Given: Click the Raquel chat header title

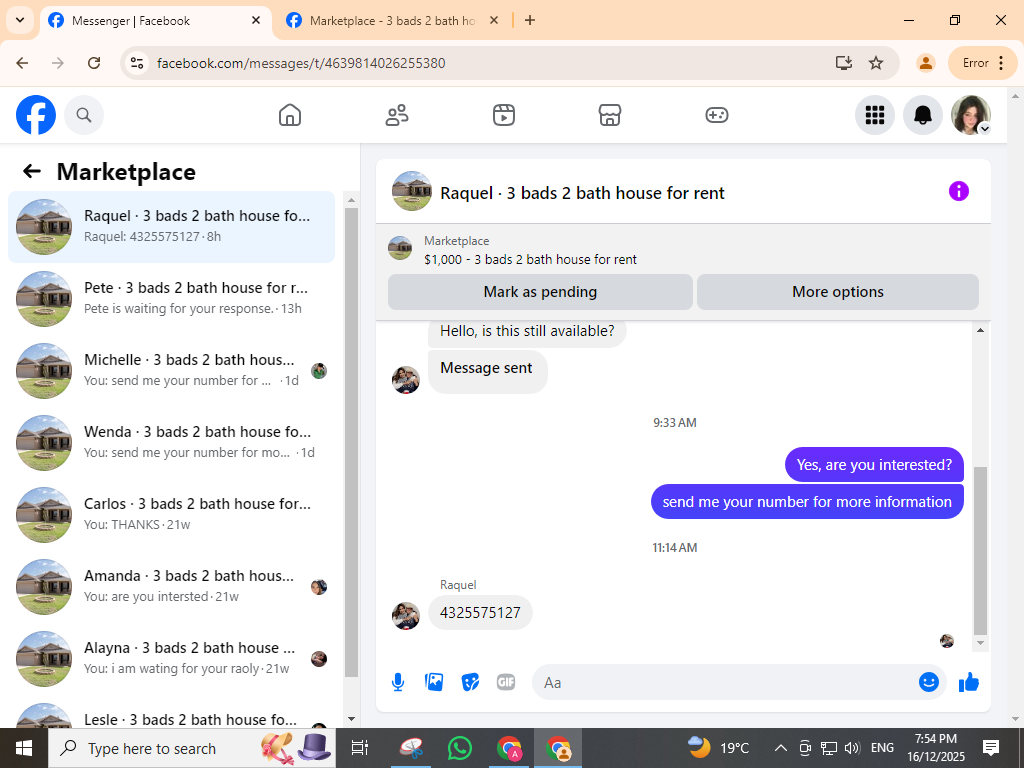Looking at the screenshot, I should coord(582,193).
